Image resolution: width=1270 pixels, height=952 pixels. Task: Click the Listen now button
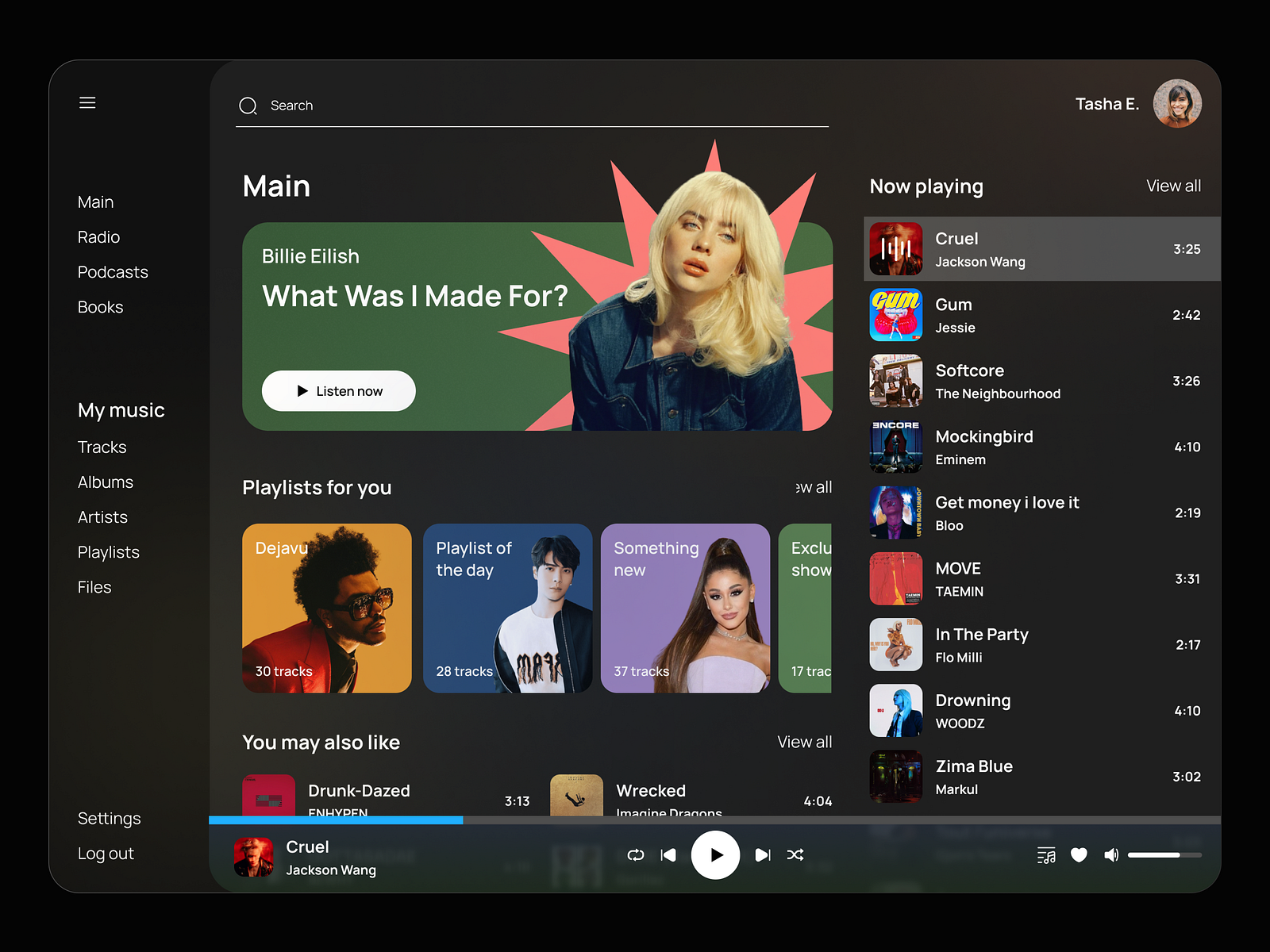click(x=338, y=390)
